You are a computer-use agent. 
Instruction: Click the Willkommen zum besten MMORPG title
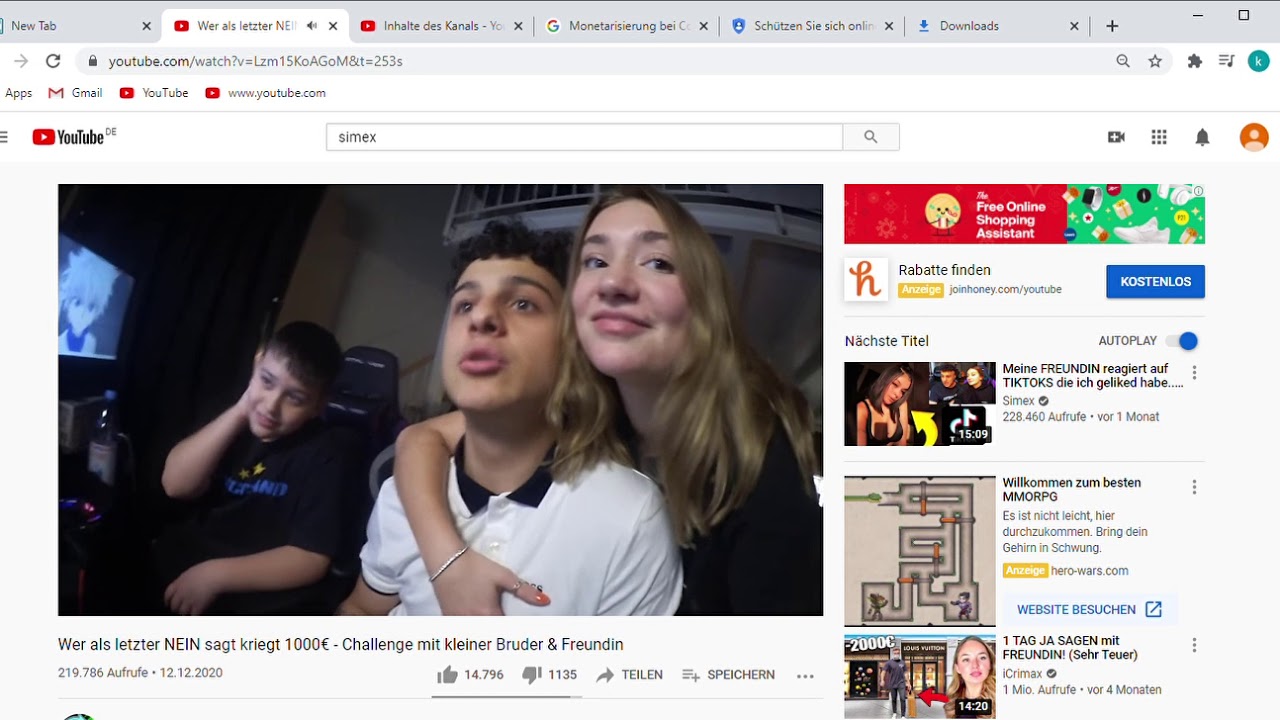tap(1072, 490)
